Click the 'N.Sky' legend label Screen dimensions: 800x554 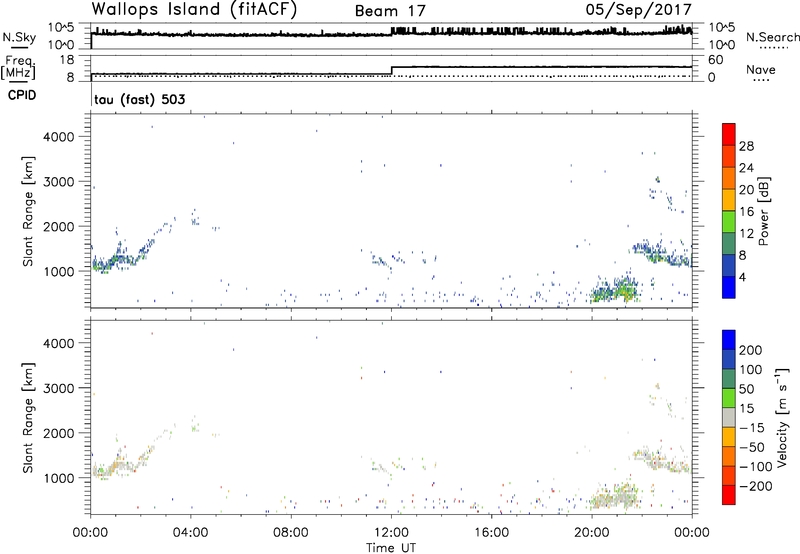coord(19,37)
